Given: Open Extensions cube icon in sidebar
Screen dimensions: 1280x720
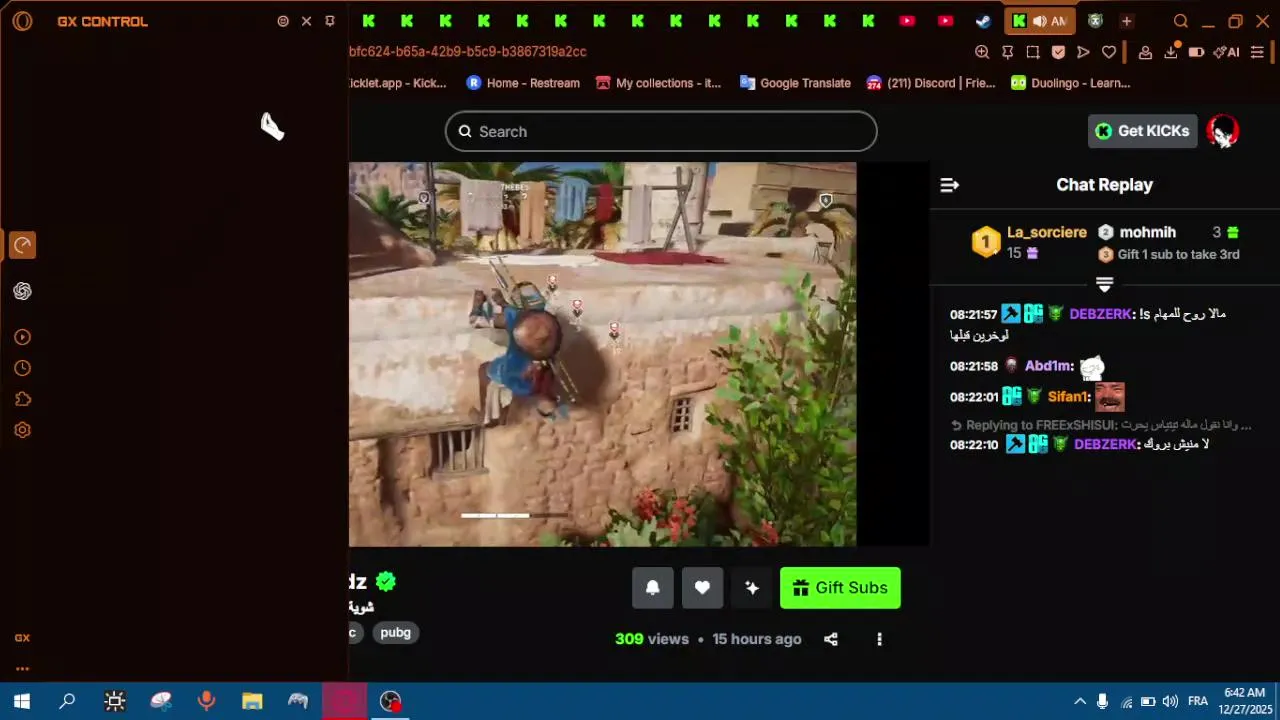Looking at the screenshot, I should tap(22, 399).
